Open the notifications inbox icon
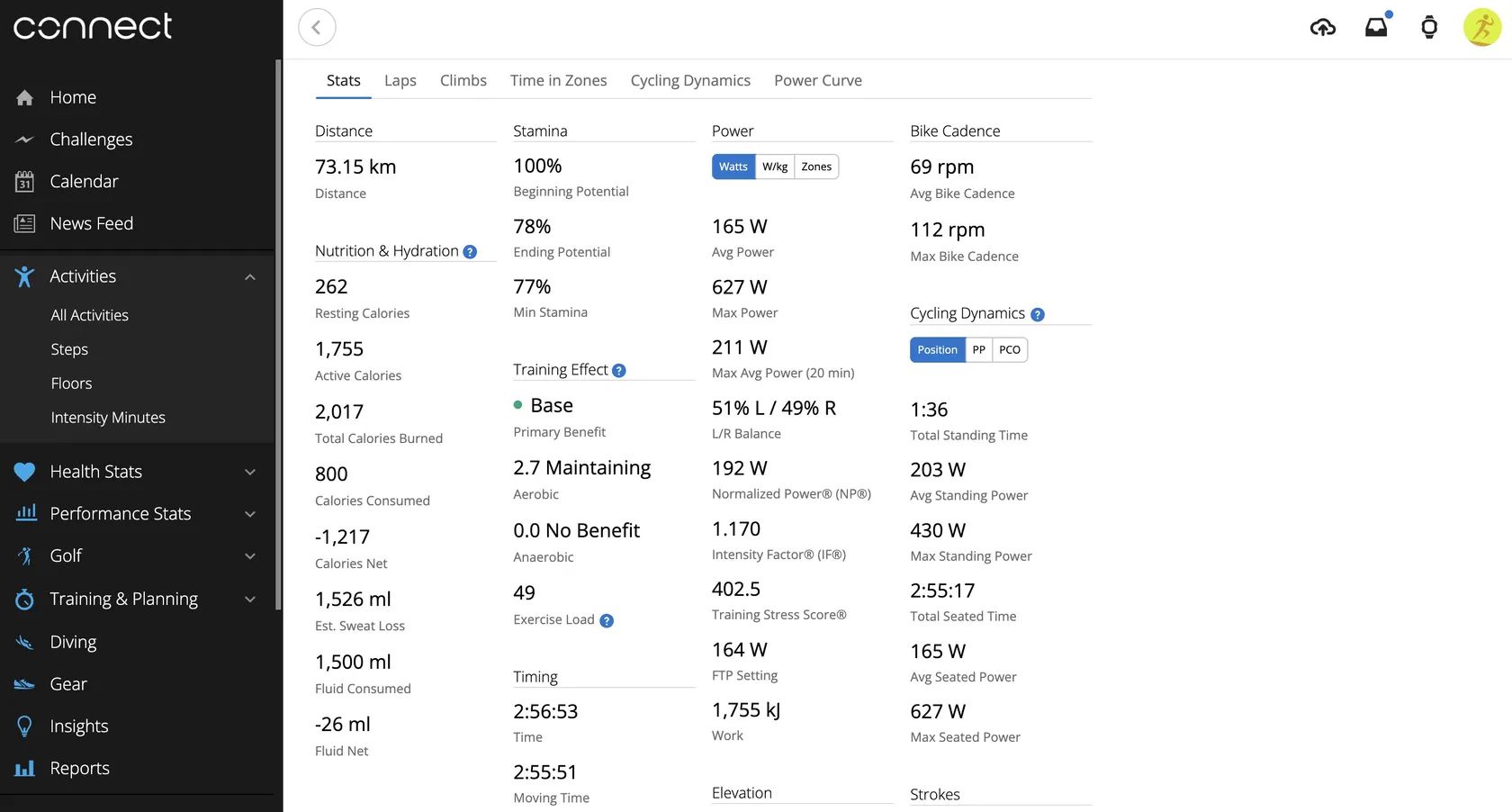This screenshot has width=1512, height=812. [1376, 28]
